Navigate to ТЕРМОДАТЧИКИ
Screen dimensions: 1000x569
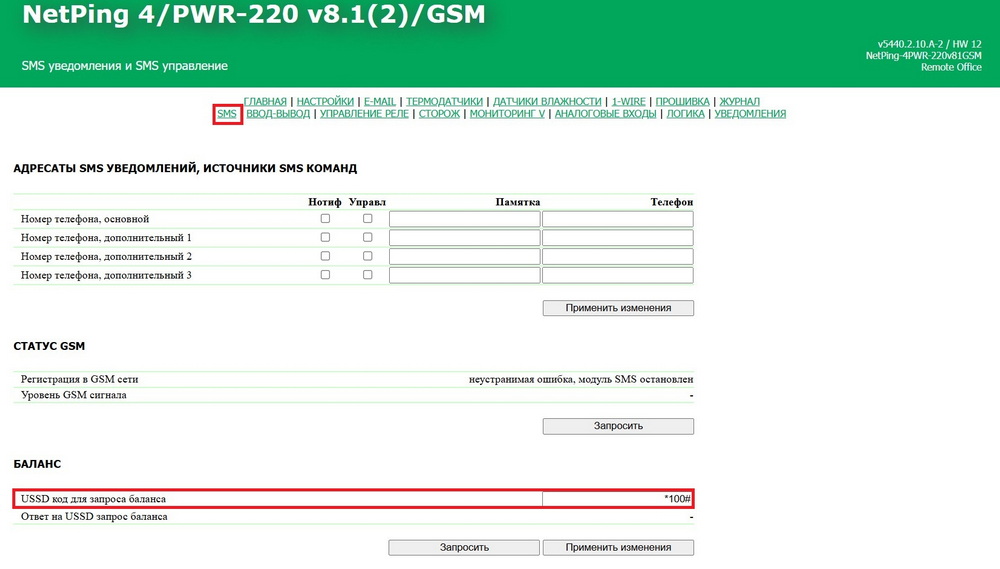444,101
